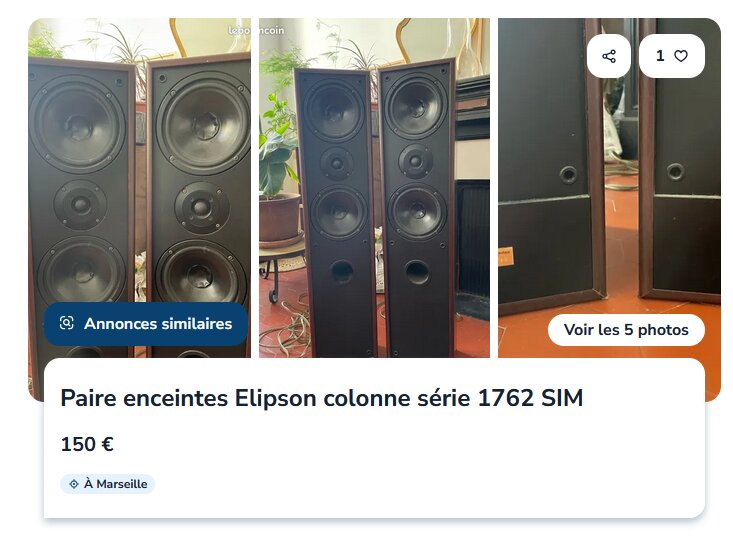The width and height of the screenshot is (733, 536).
Task: Click the right speaker tweeter in middle photo
Action: coord(415,161)
